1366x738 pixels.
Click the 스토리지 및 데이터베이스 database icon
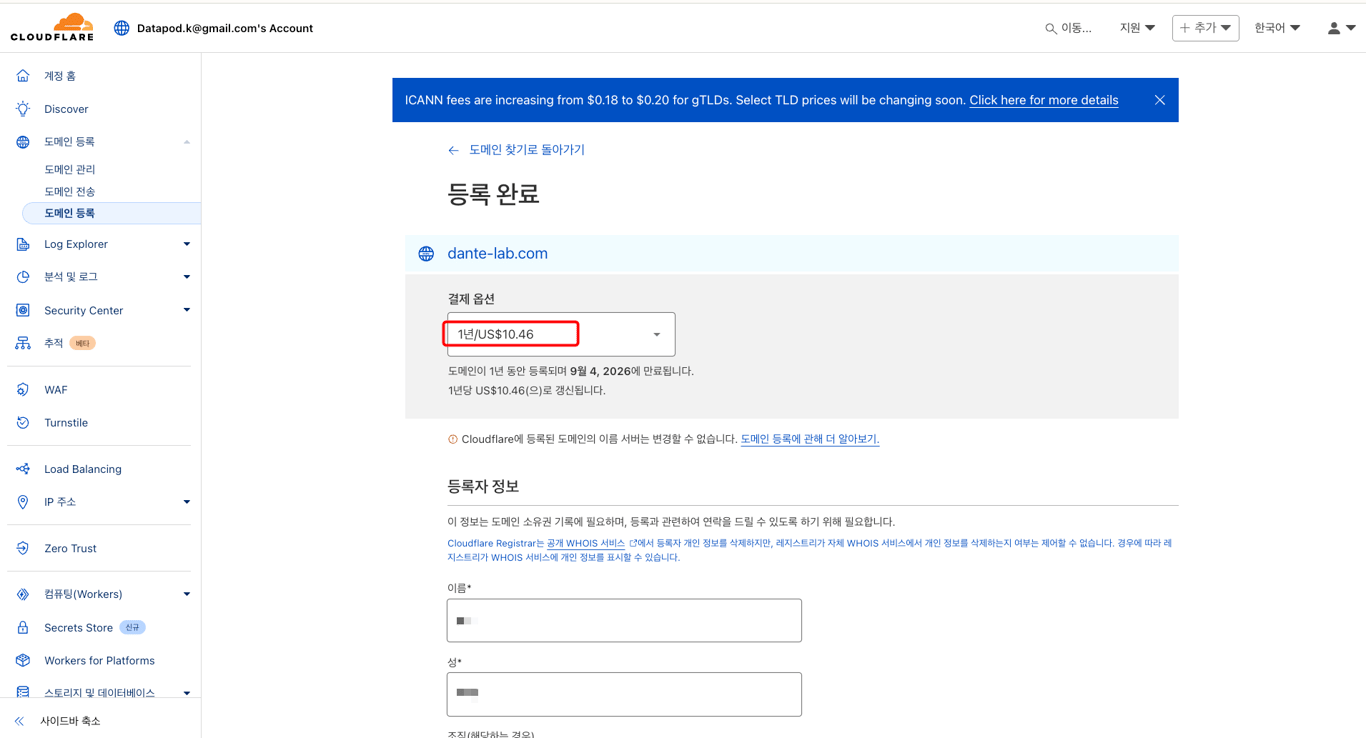tap(23, 693)
